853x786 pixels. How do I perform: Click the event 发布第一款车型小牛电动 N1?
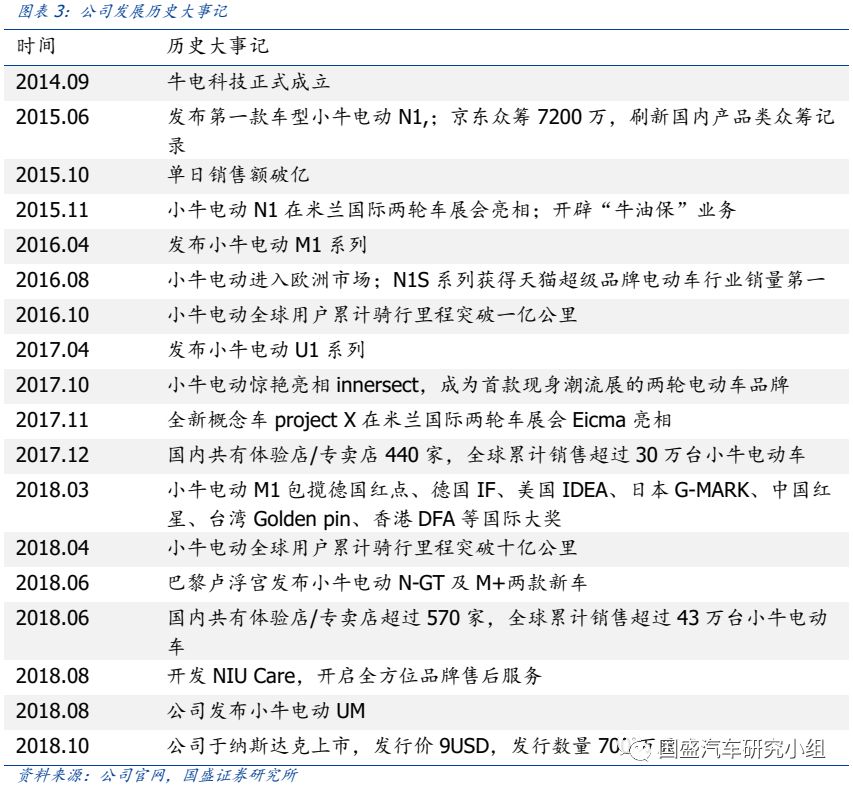[x=500, y=131]
